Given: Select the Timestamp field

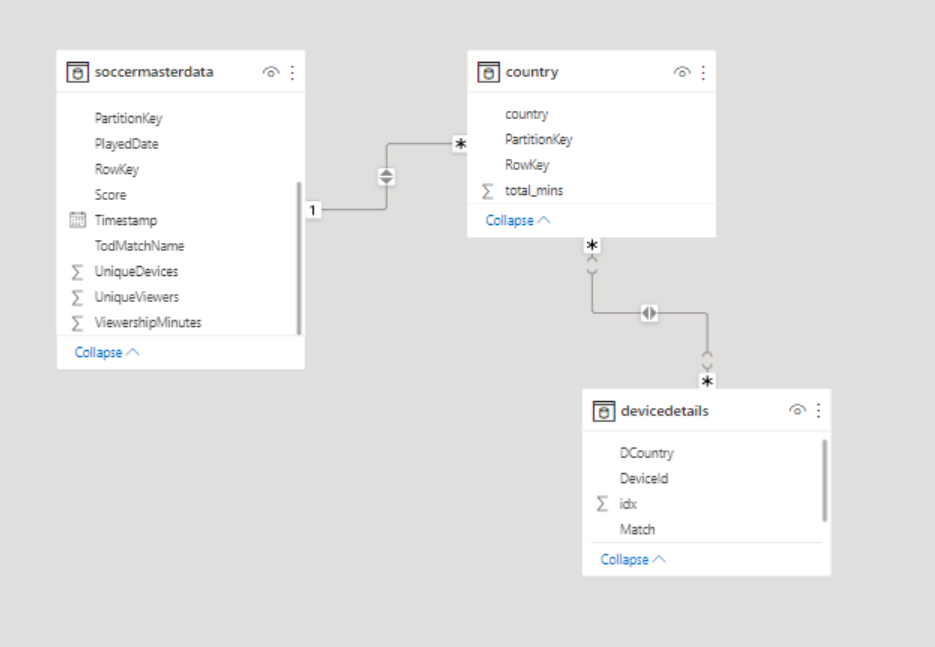Looking at the screenshot, I should [x=126, y=220].
